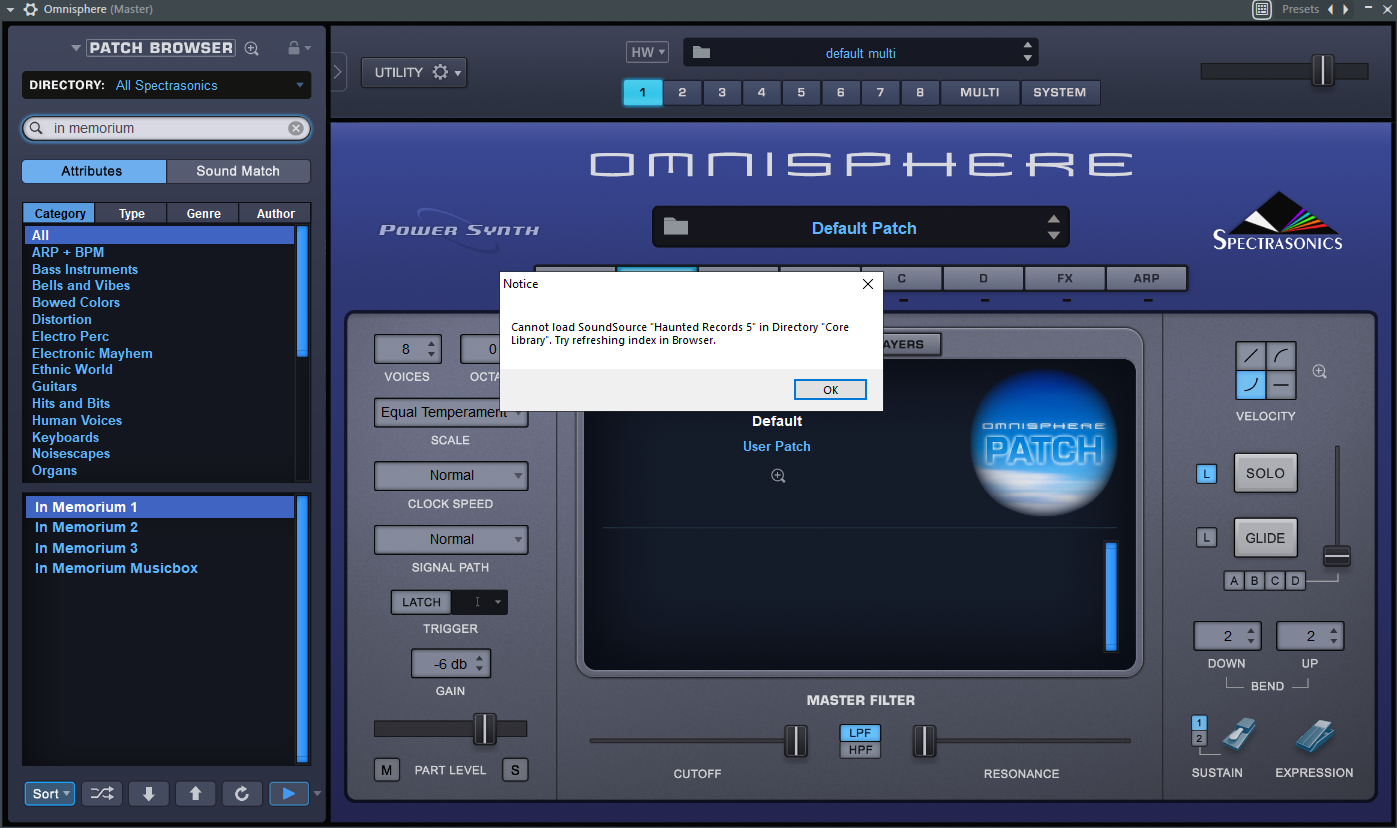Adjust the Part Level slider handle
The height and width of the screenshot is (828, 1397).
(x=485, y=728)
